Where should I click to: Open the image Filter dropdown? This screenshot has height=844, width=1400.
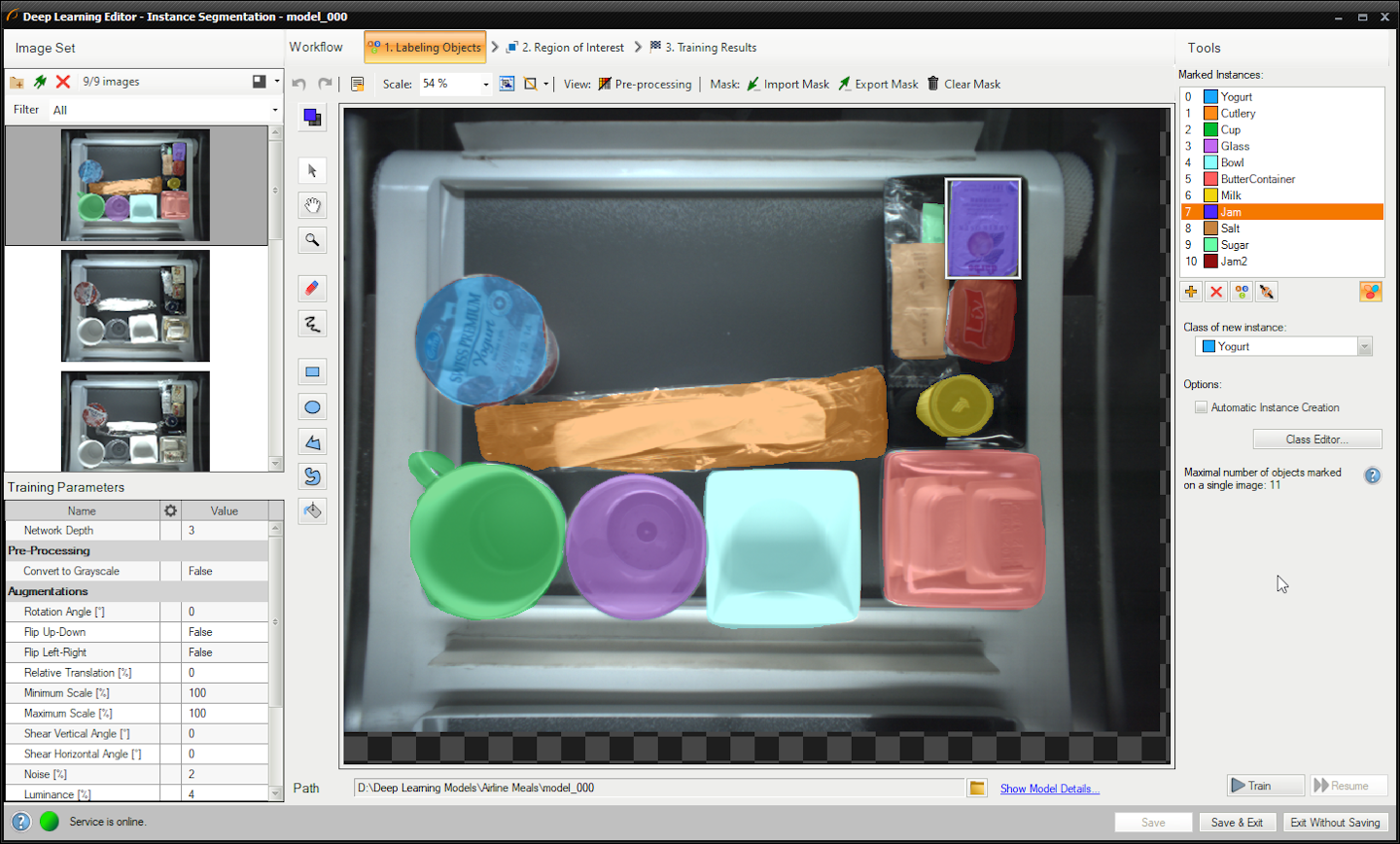(x=274, y=110)
